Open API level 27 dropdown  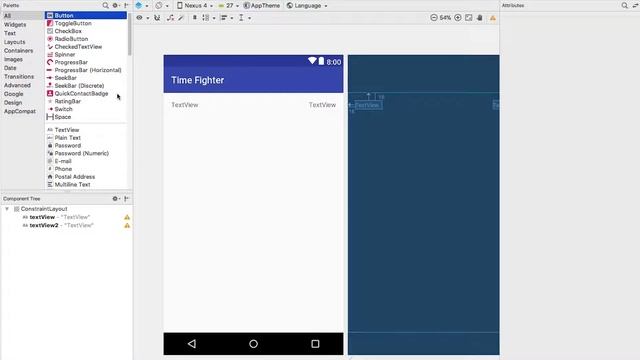click(229, 5)
